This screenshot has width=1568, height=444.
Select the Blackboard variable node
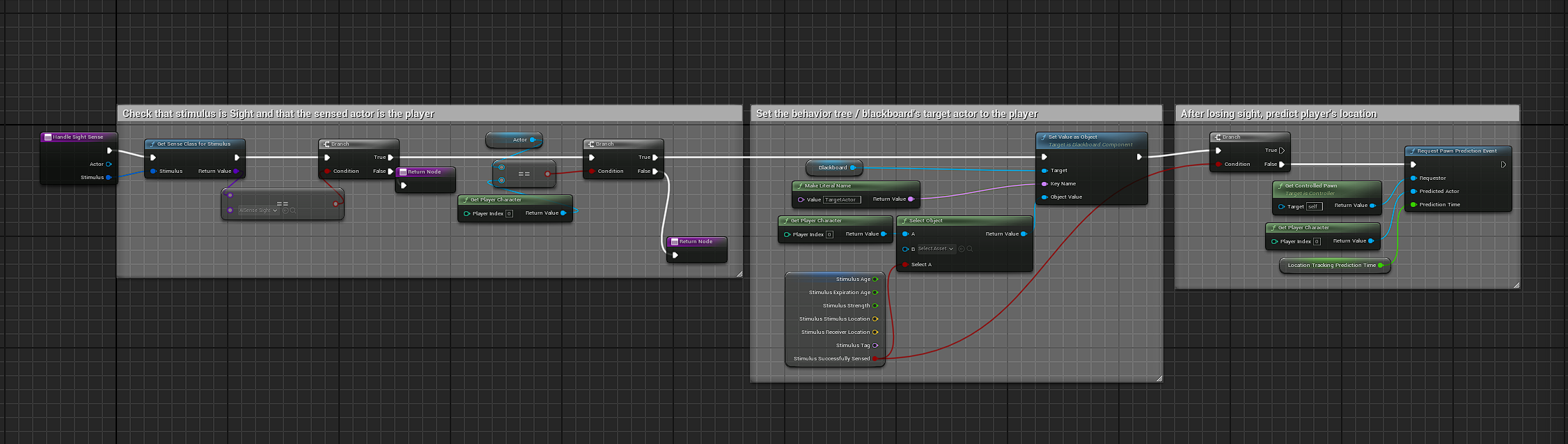[833, 167]
